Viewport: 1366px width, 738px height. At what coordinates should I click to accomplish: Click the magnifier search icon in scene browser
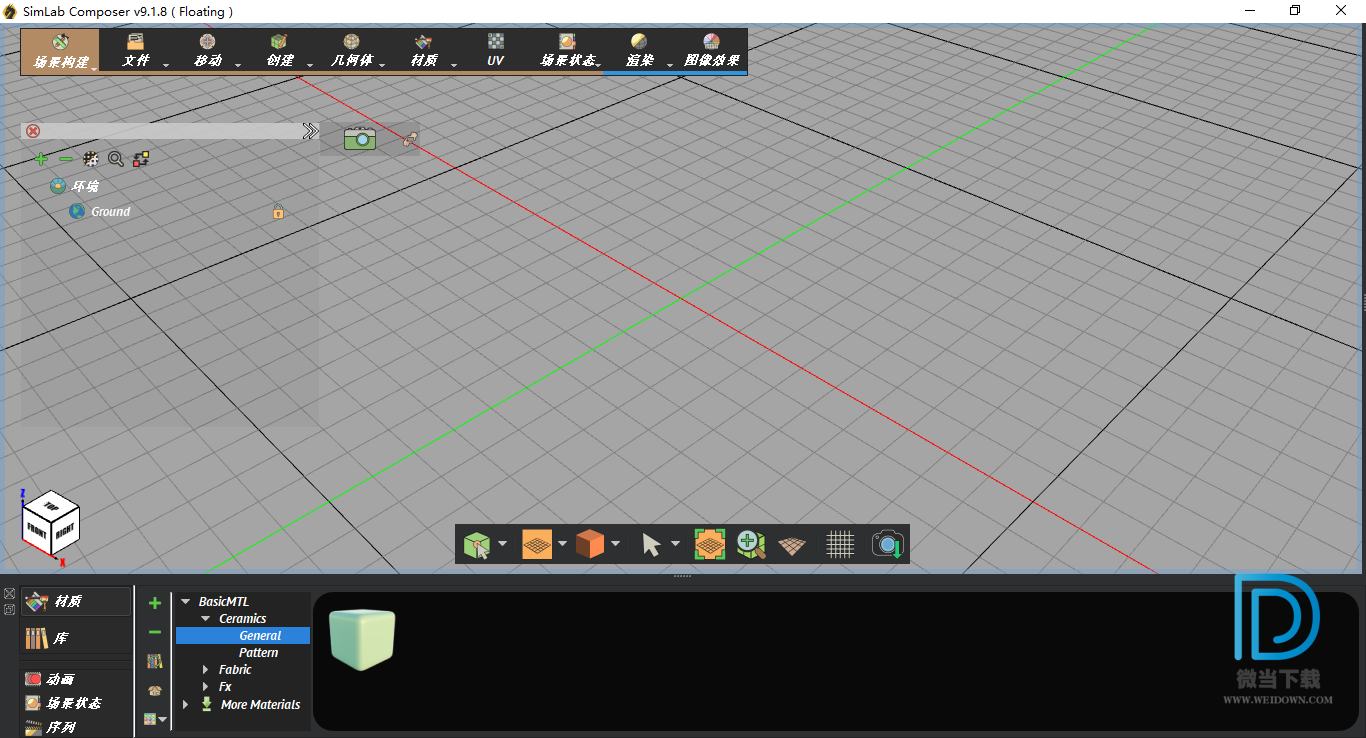click(116, 159)
